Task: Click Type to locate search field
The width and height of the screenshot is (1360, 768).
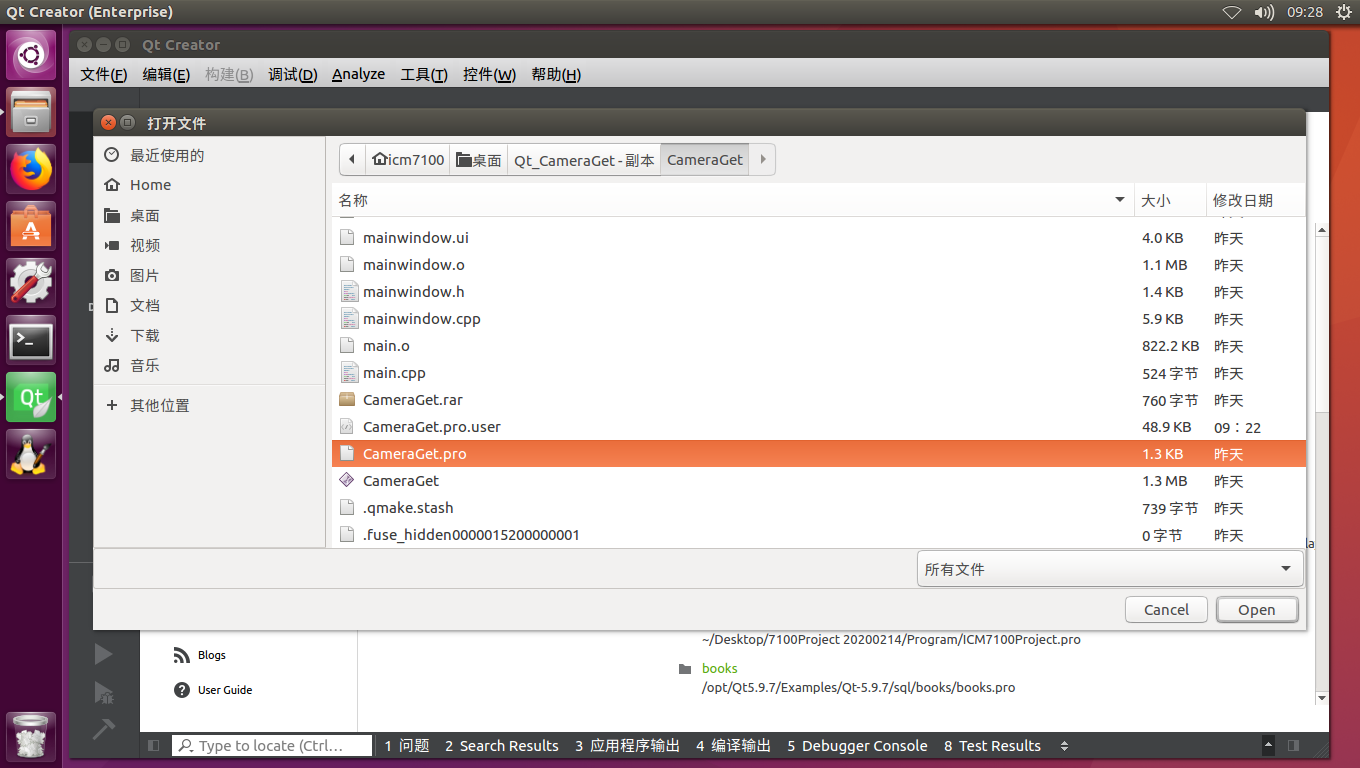Action: coord(272,746)
